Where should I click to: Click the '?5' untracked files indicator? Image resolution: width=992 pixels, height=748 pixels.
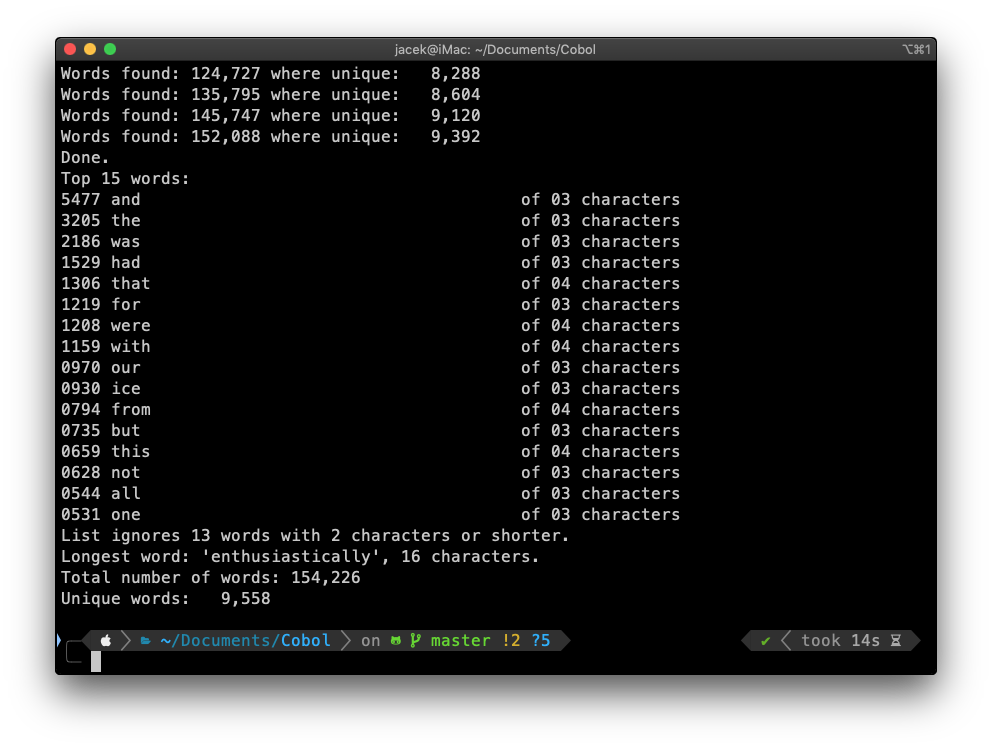coord(541,640)
